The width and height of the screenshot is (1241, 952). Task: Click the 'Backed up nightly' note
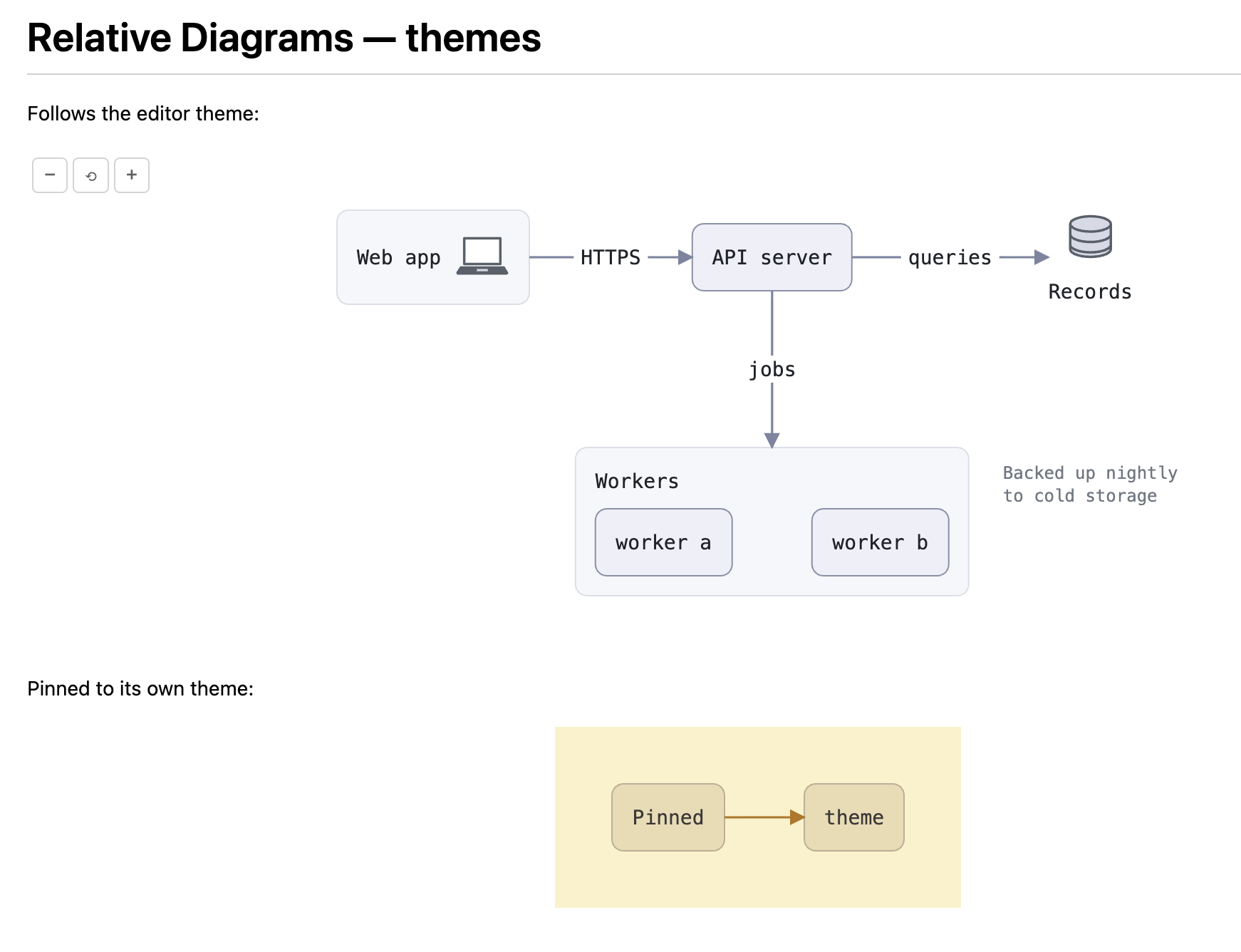click(1090, 484)
